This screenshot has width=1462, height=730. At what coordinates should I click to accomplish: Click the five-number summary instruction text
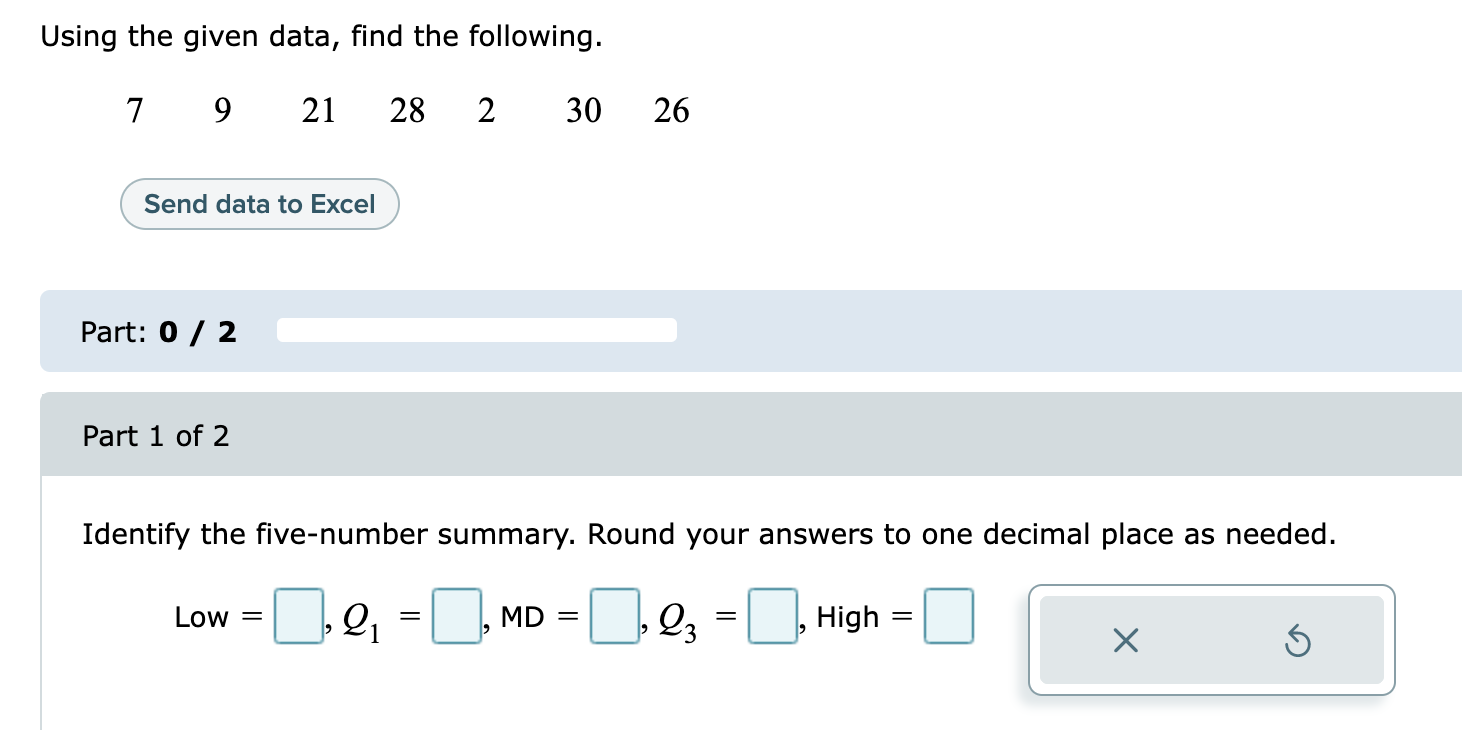[x=709, y=535]
